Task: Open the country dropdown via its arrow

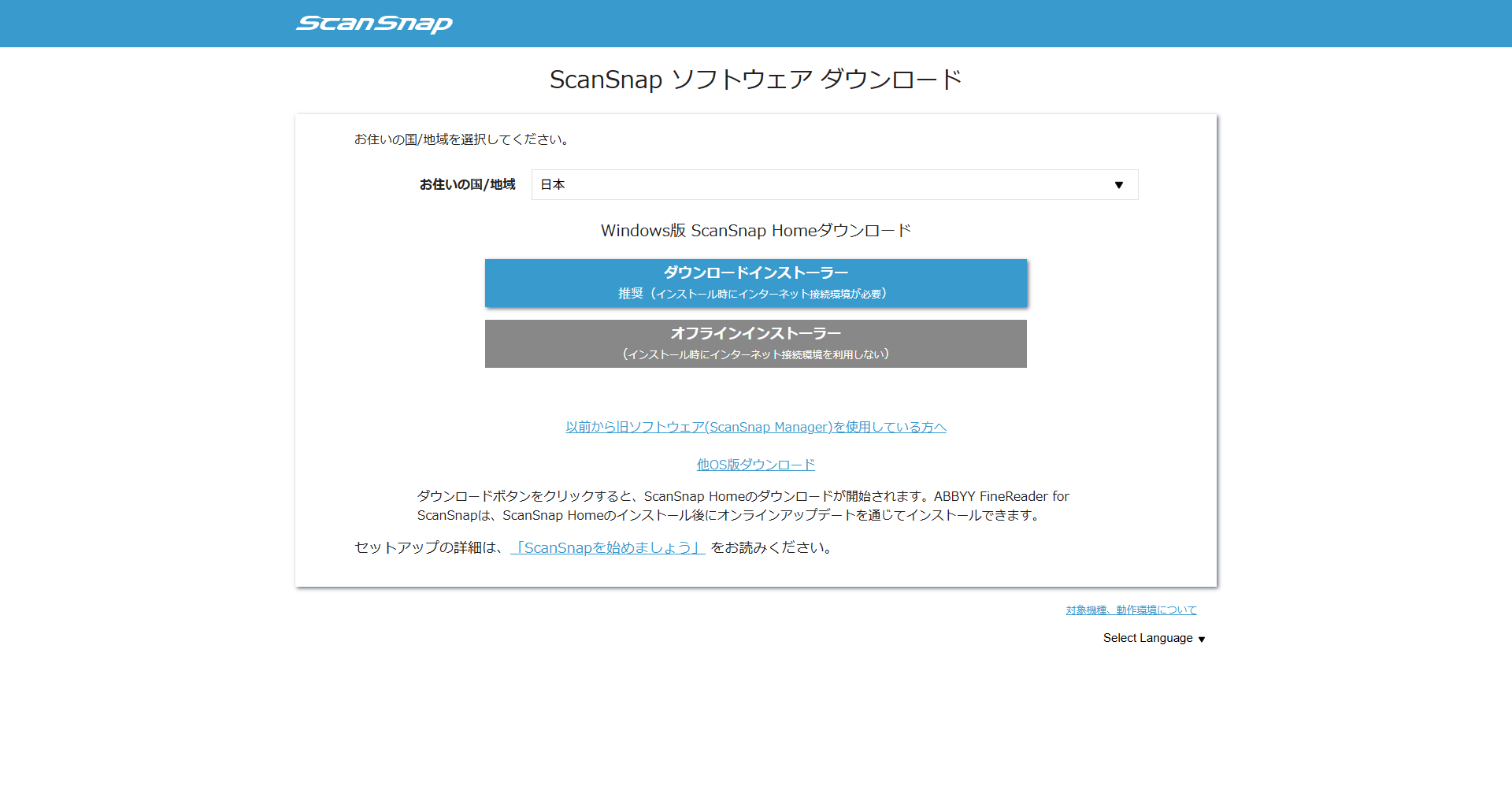Action: 1118,185
